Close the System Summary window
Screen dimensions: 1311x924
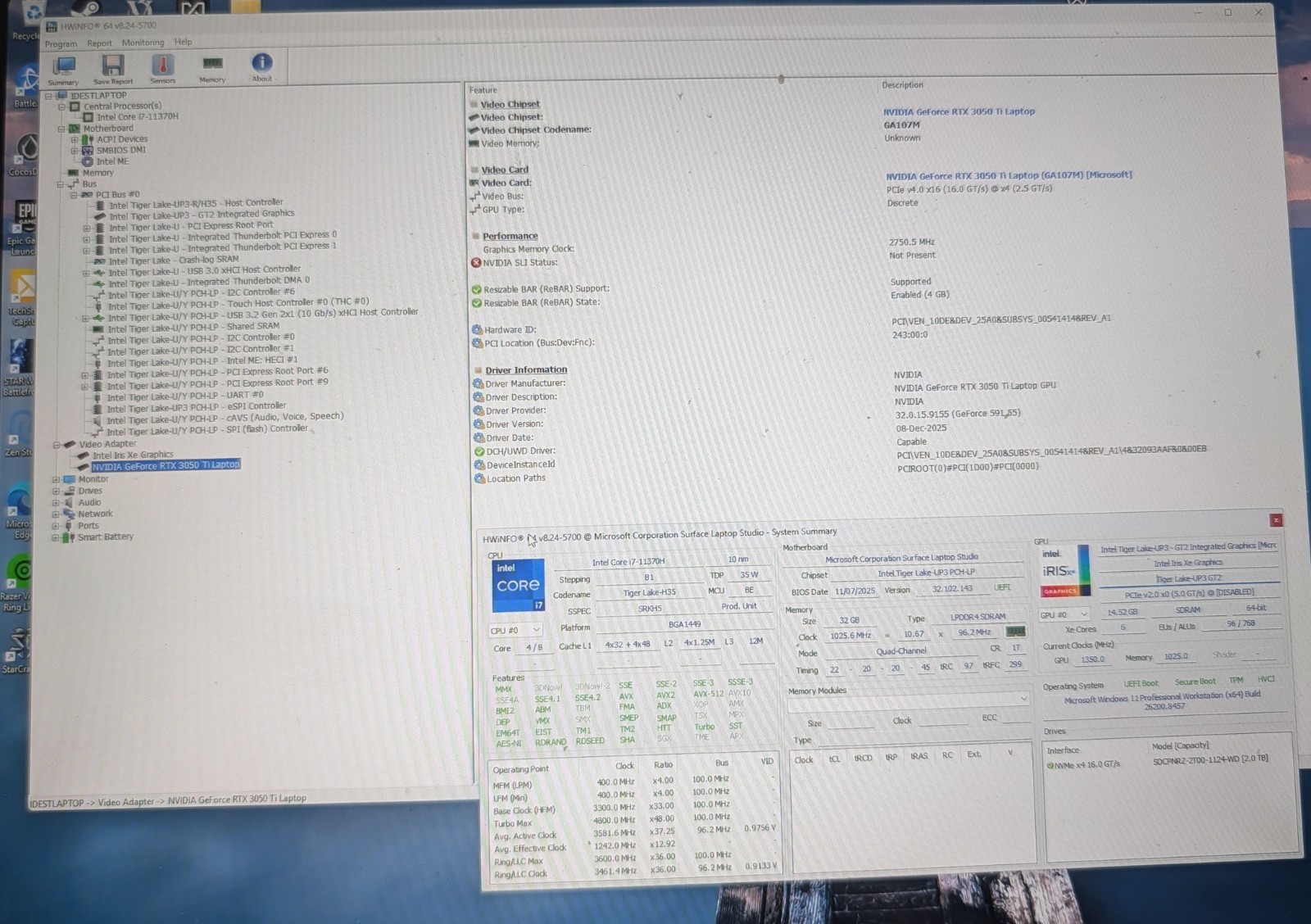click(x=1276, y=520)
